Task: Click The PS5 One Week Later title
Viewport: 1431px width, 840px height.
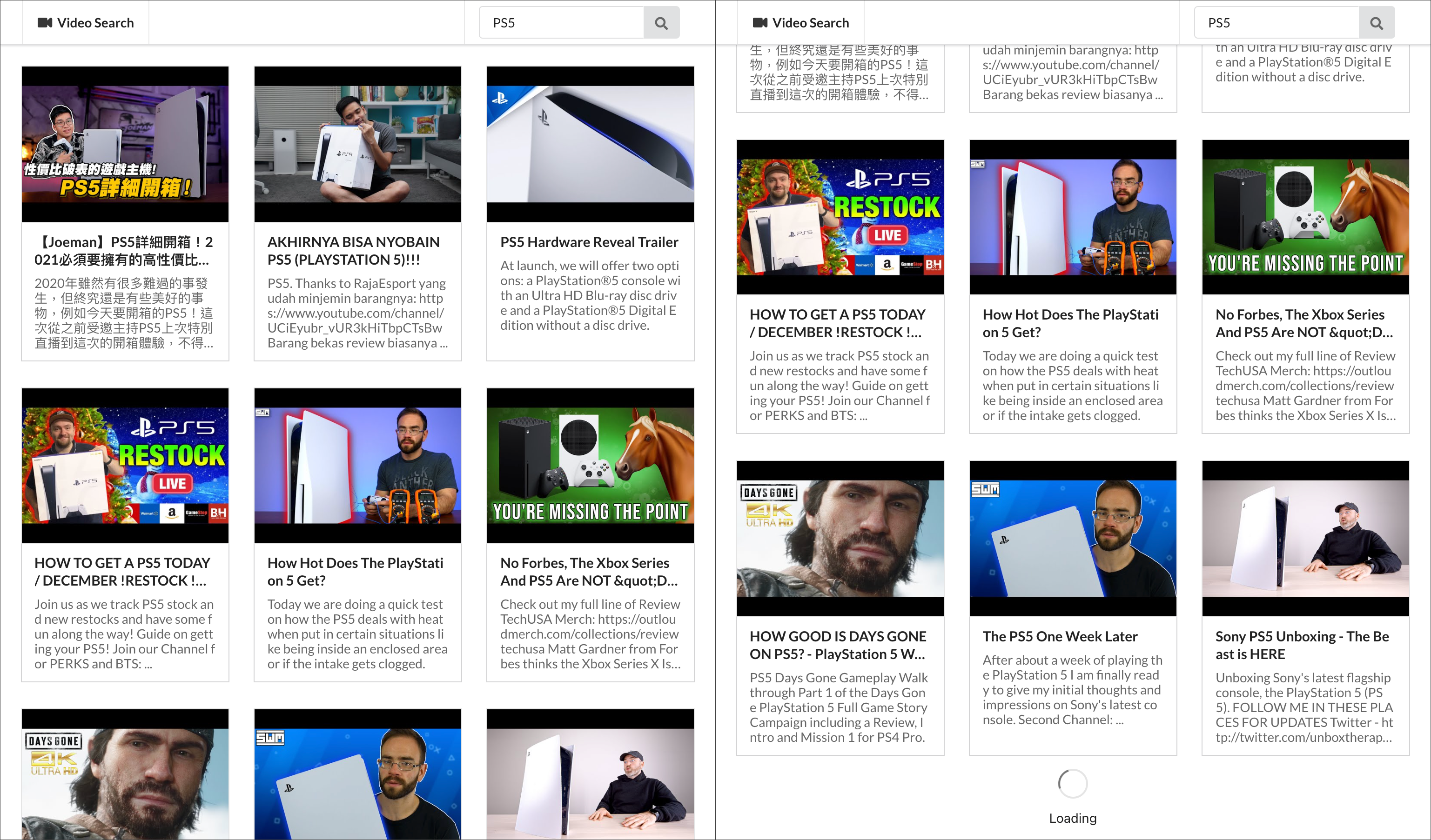Action: pos(1060,636)
